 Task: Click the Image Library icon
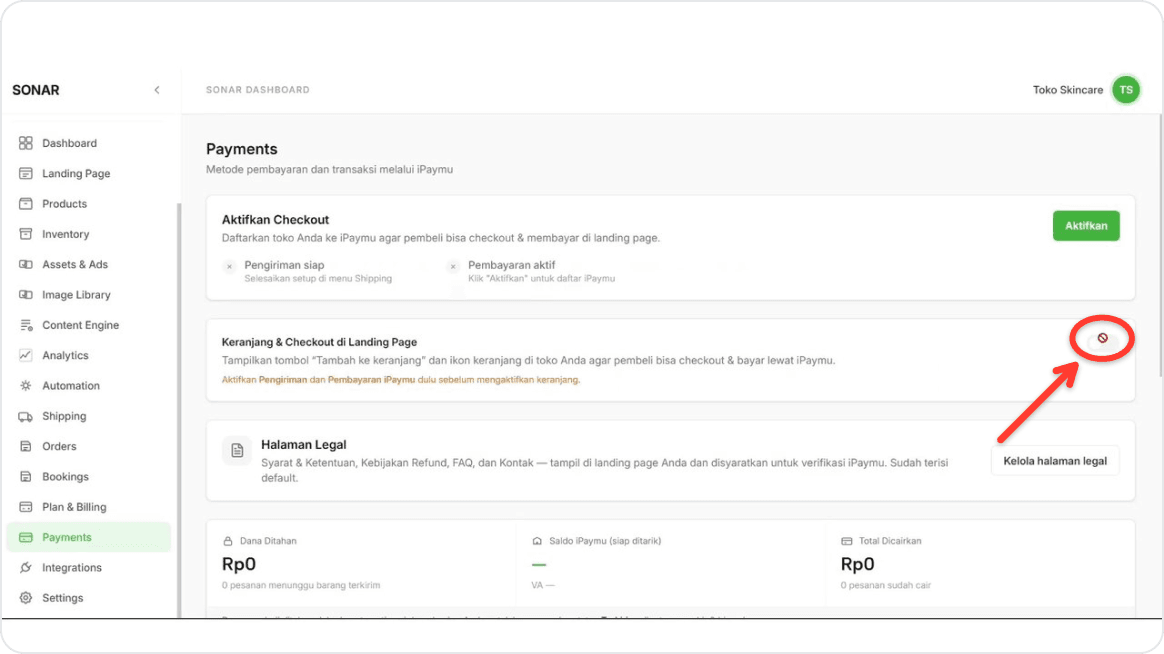(x=26, y=295)
